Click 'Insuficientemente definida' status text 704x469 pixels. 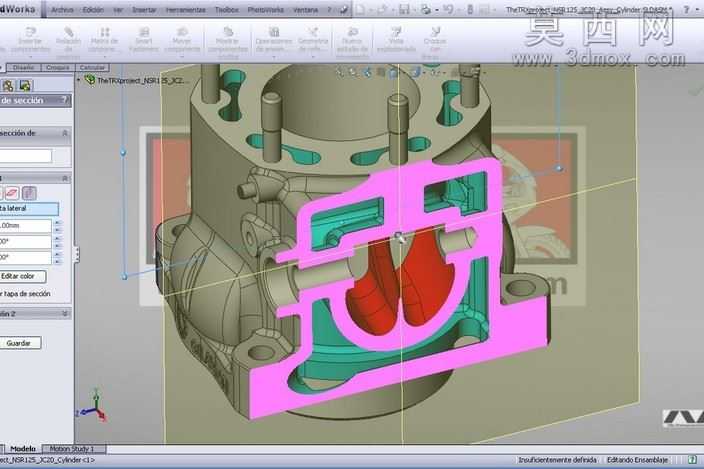558,460
